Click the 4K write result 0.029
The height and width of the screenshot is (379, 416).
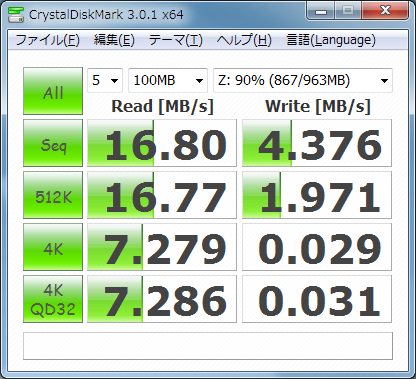[317, 247]
